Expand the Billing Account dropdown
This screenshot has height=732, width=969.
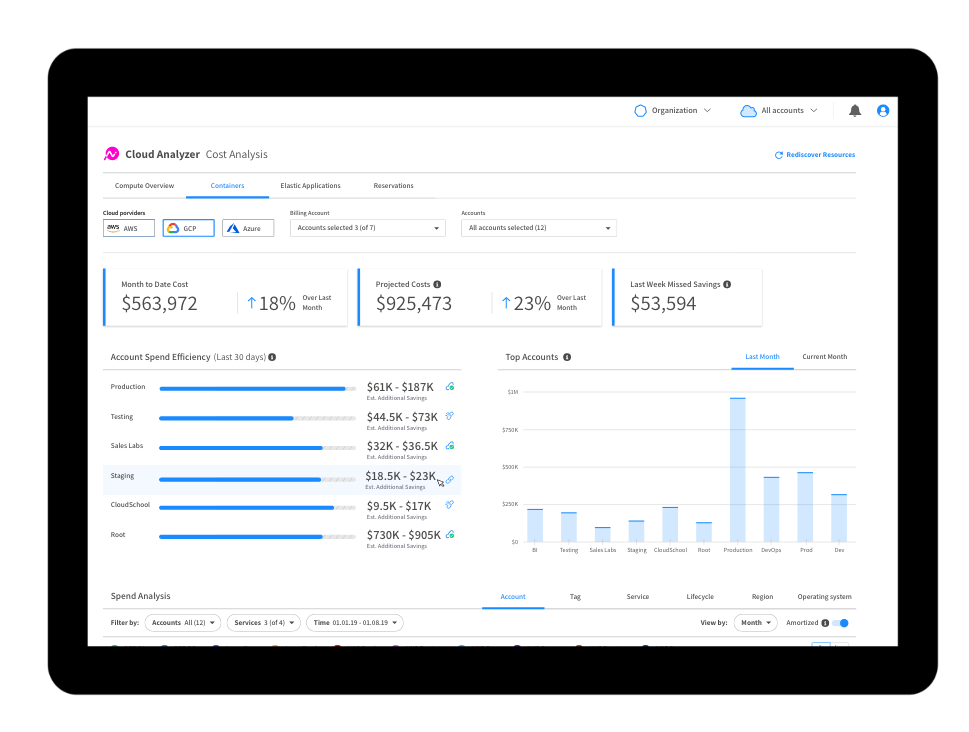(367, 228)
